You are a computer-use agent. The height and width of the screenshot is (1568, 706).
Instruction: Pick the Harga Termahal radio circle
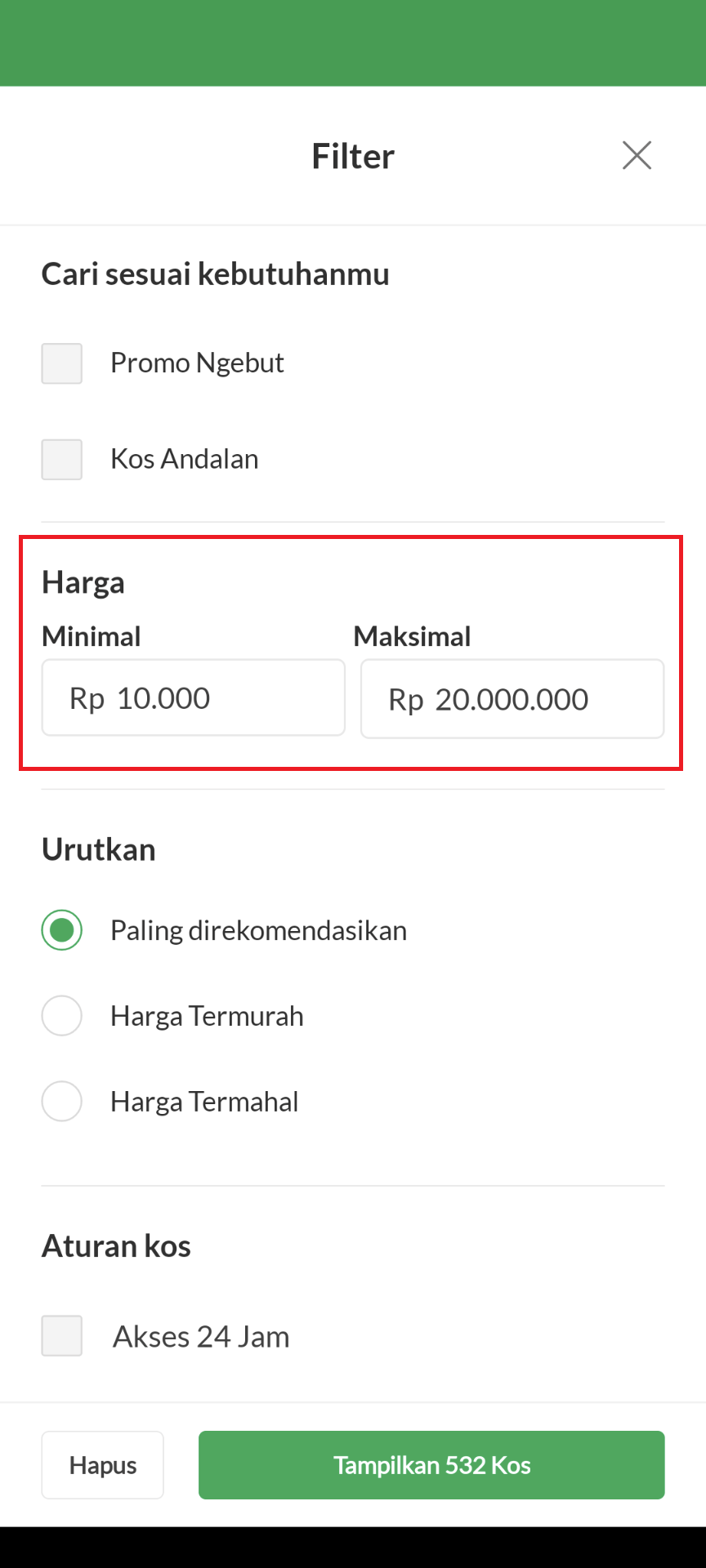point(62,1102)
